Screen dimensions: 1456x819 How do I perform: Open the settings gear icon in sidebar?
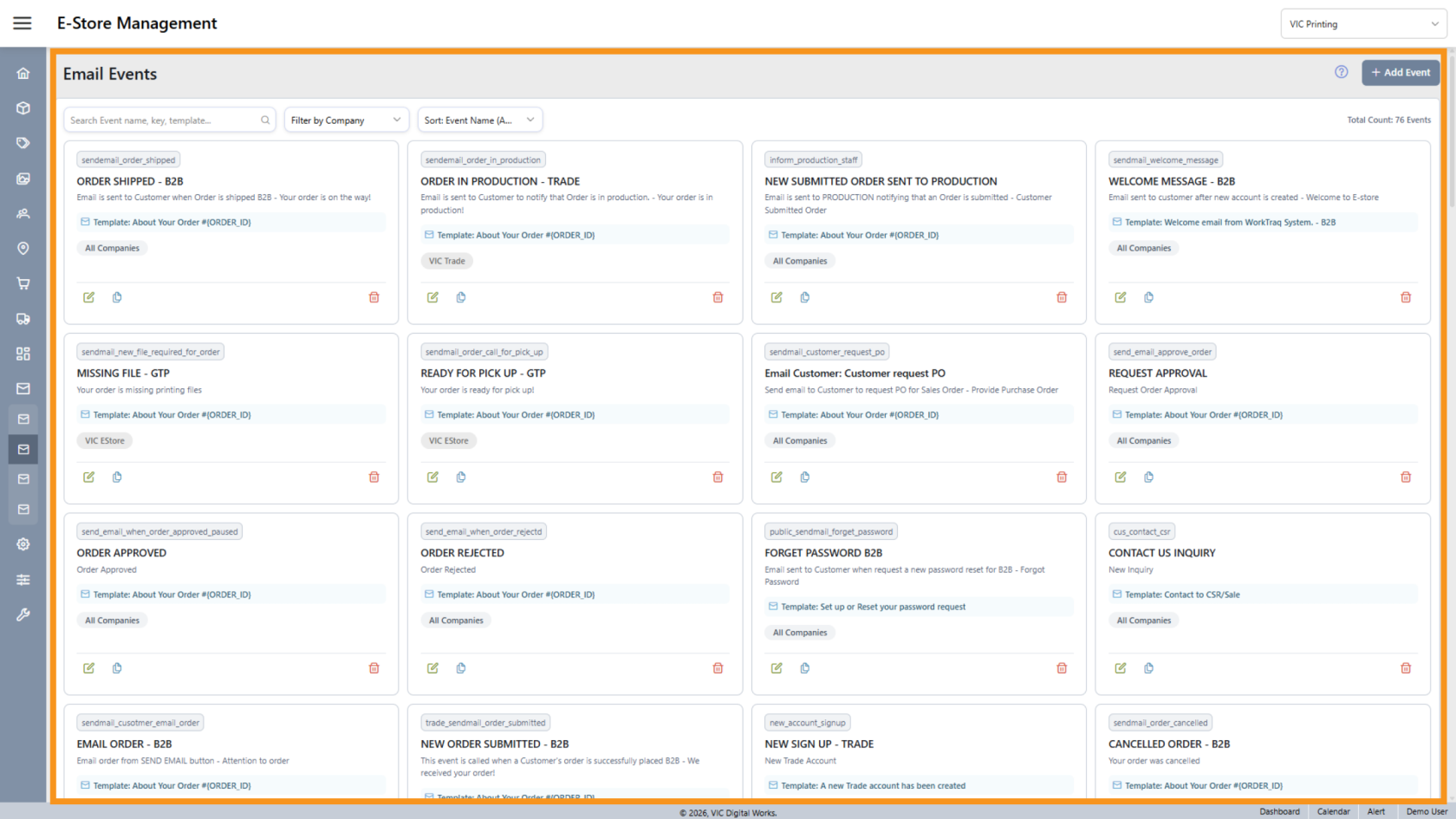tap(23, 544)
